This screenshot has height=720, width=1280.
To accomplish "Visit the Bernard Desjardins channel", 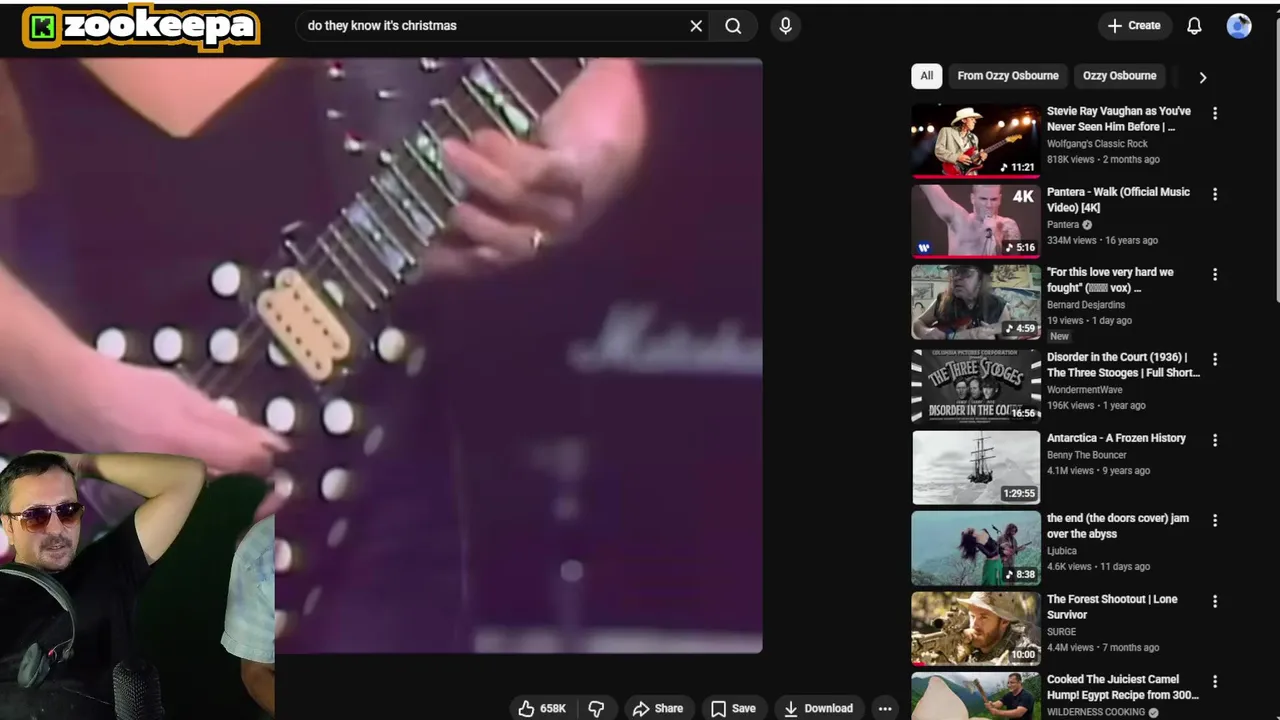I will (x=1086, y=305).
